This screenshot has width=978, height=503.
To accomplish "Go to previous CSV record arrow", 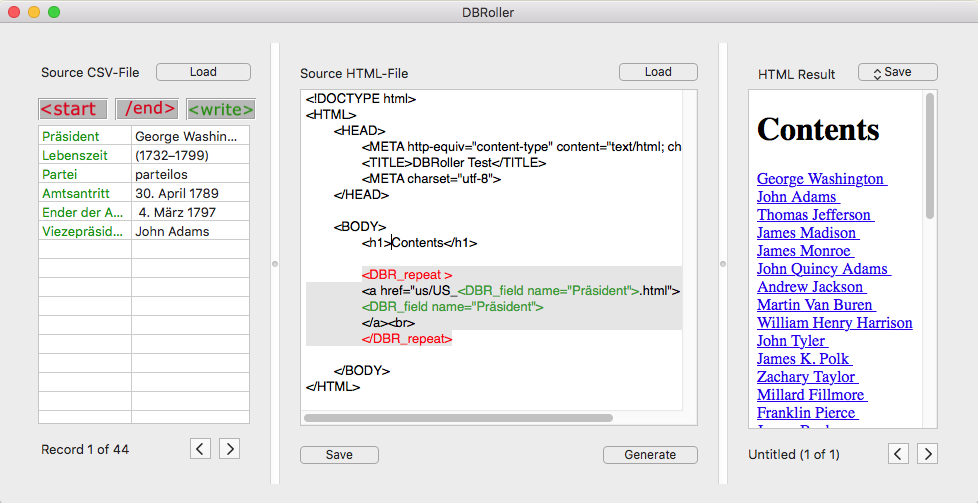I will coord(200,448).
